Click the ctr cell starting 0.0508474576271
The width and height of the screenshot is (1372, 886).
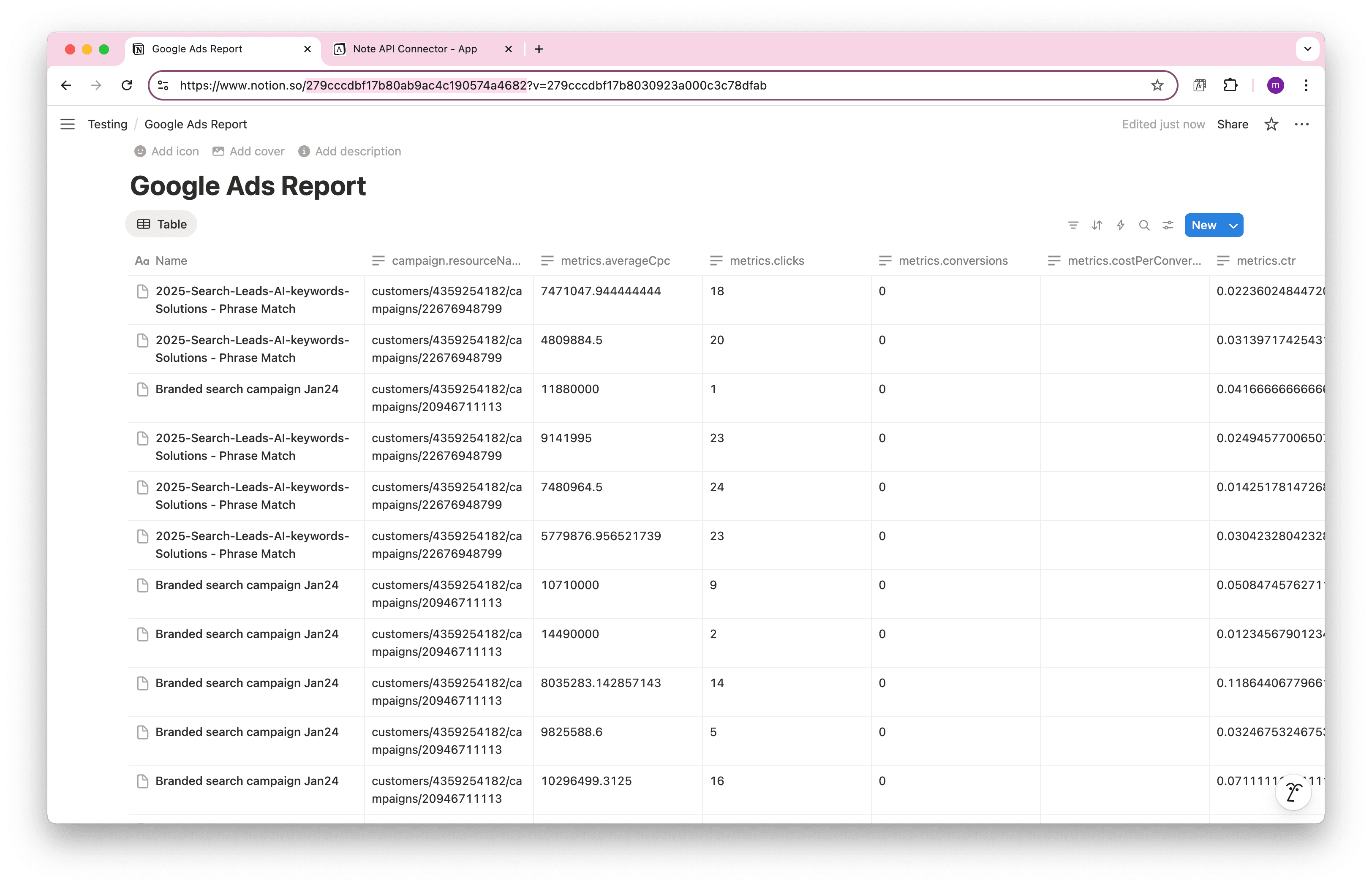[1267, 593]
